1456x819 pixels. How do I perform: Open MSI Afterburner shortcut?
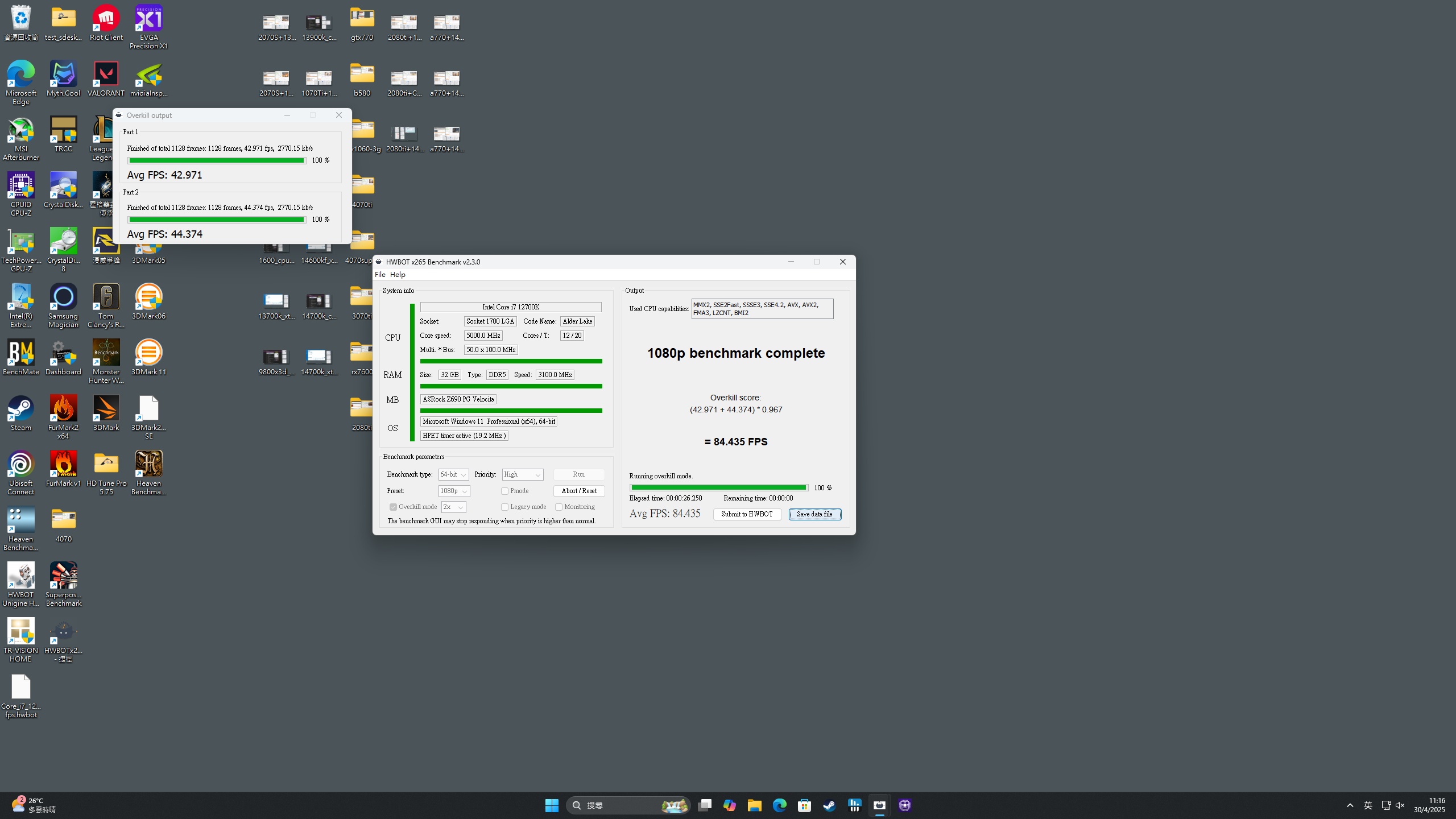pos(21,139)
